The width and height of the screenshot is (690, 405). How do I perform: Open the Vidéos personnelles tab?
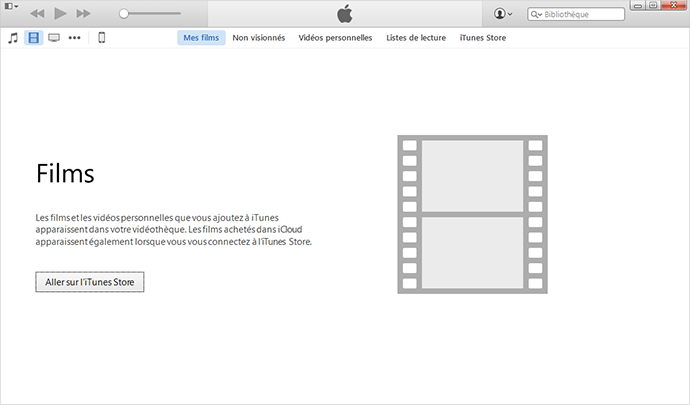[335, 38]
